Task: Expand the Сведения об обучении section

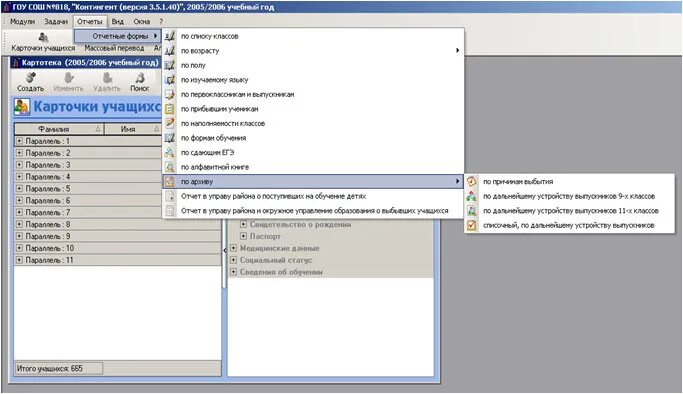Action: pos(233,272)
